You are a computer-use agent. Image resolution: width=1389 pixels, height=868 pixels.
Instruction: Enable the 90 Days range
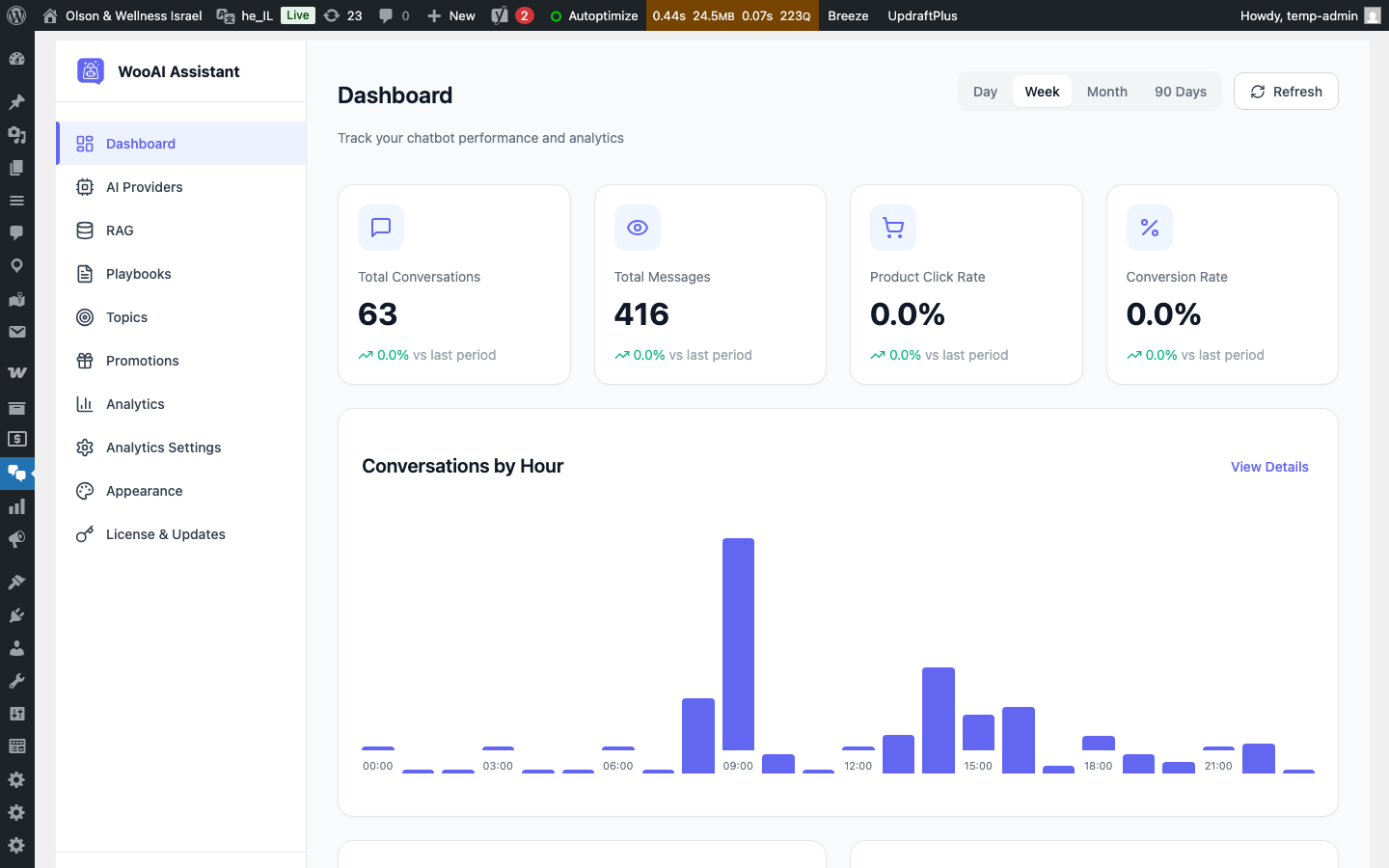point(1180,91)
